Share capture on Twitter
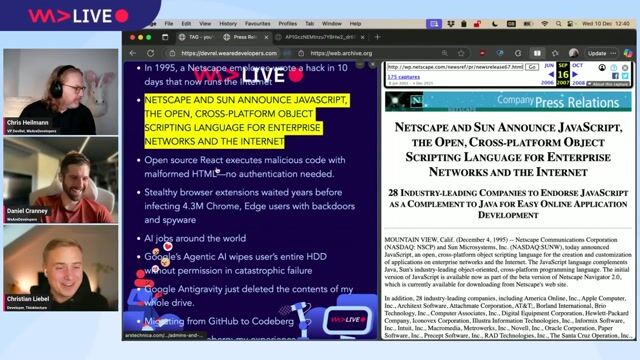 pyautogui.click(x=625, y=76)
